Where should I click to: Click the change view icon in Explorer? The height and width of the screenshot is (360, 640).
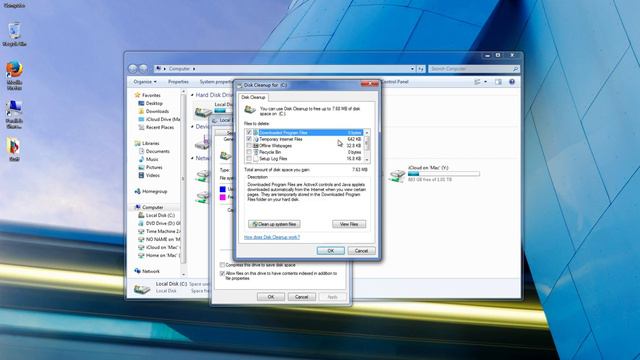coord(478,82)
